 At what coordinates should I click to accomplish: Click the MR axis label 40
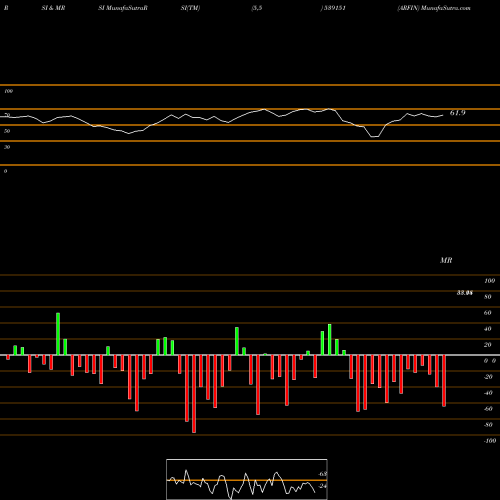[x=487, y=329]
